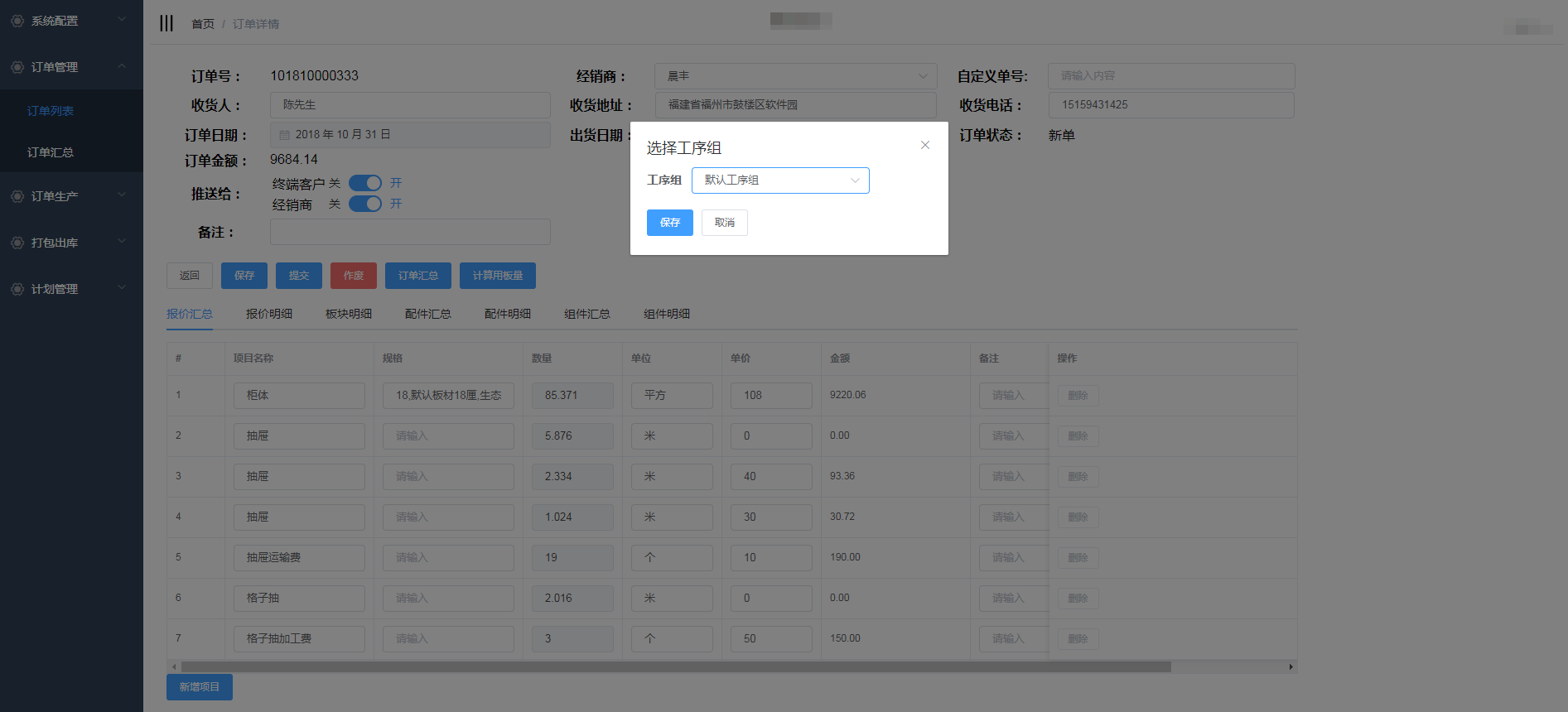Open the 工序组 dropdown in dialog

point(779,180)
